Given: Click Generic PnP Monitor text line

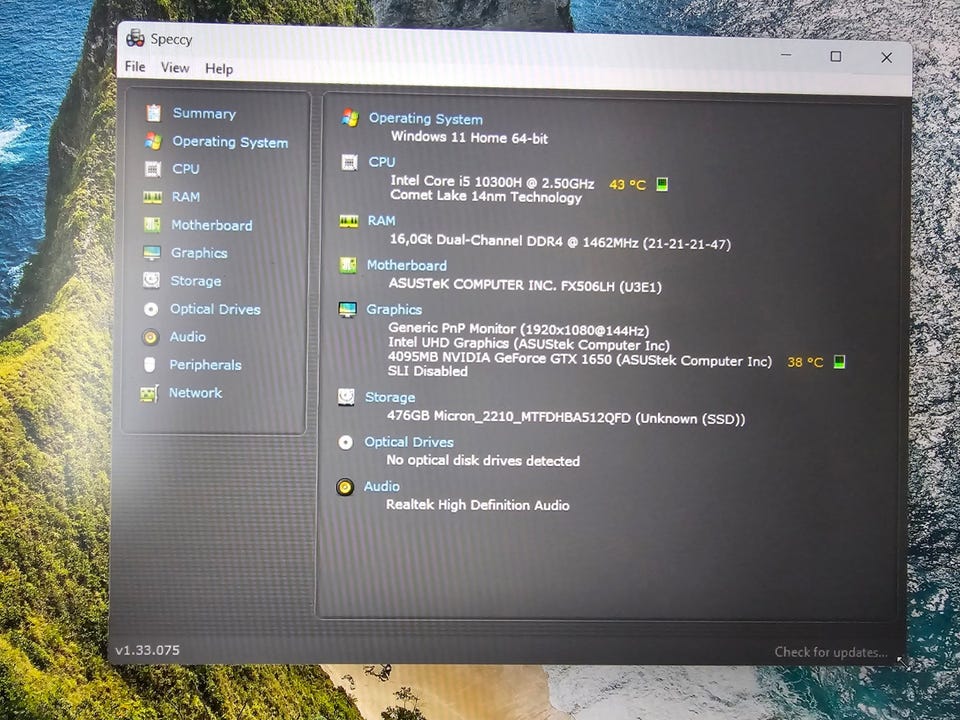Looking at the screenshot, I should (x=519, y=329).
